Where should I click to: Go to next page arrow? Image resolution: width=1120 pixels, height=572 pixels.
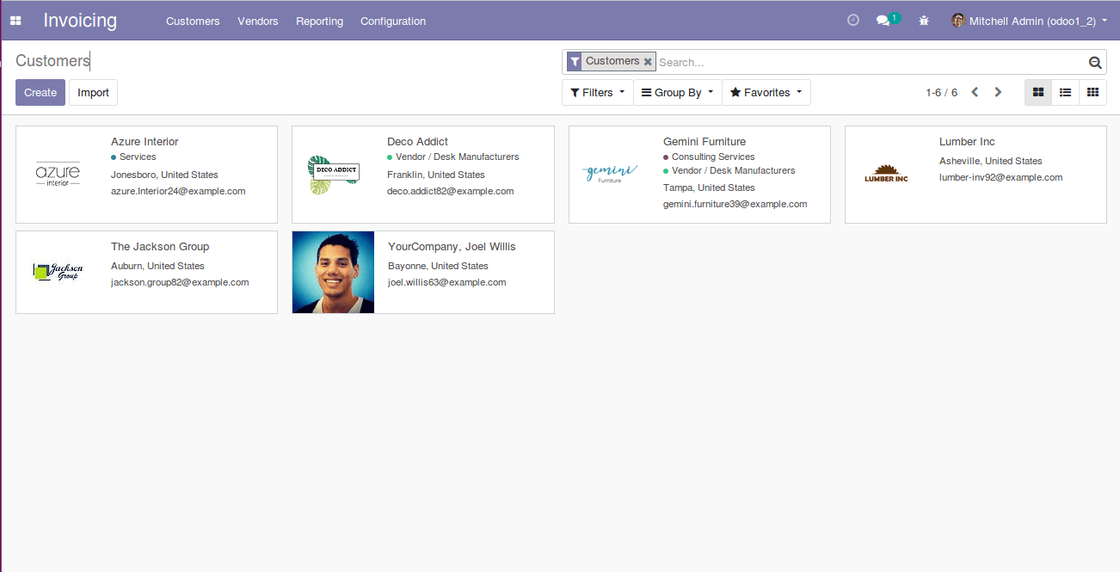[x=998, y=92]
